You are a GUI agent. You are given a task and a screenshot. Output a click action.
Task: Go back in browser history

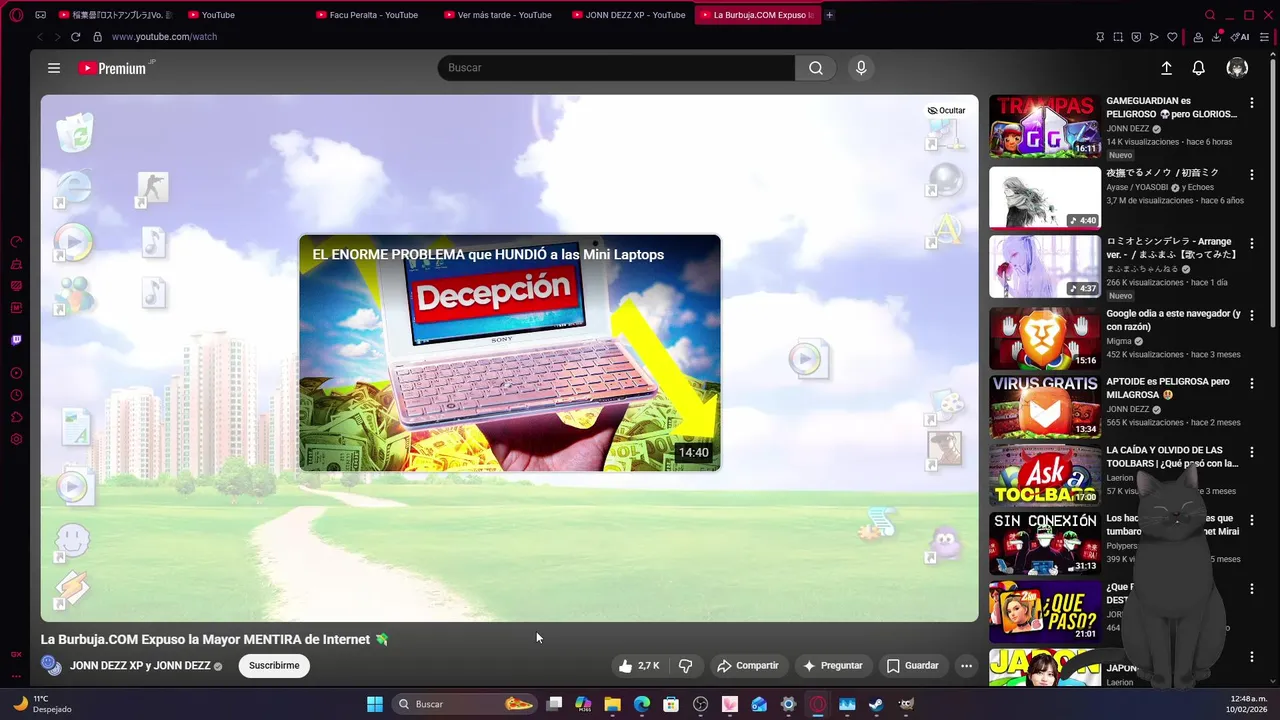(x=40, y=37)
